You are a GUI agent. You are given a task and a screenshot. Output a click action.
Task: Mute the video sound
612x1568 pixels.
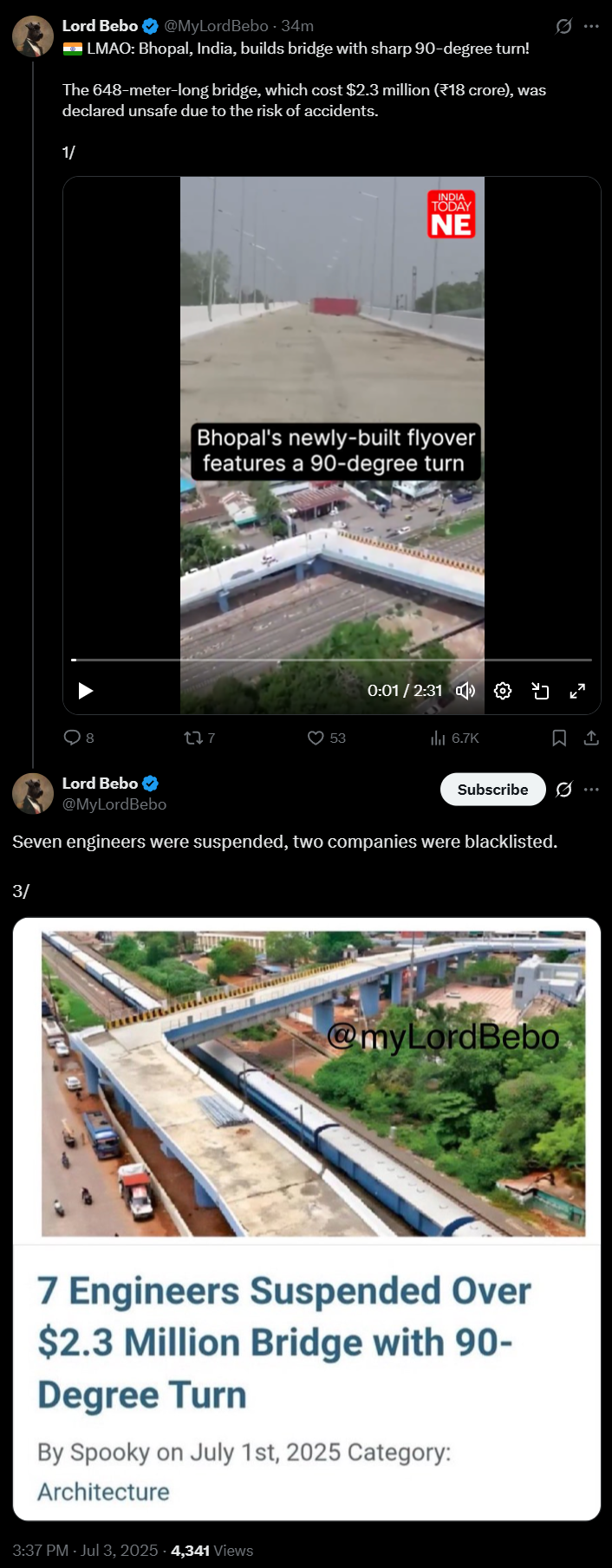[x=466, y=691]
